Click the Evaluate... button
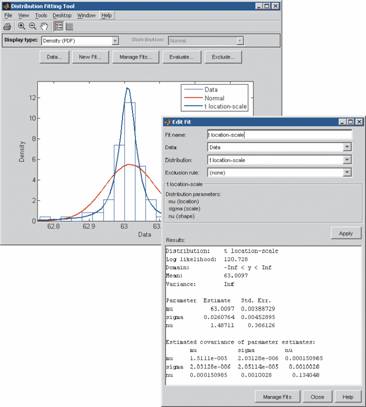The width and height of the screenshot is (366, 407). [182, 57]
